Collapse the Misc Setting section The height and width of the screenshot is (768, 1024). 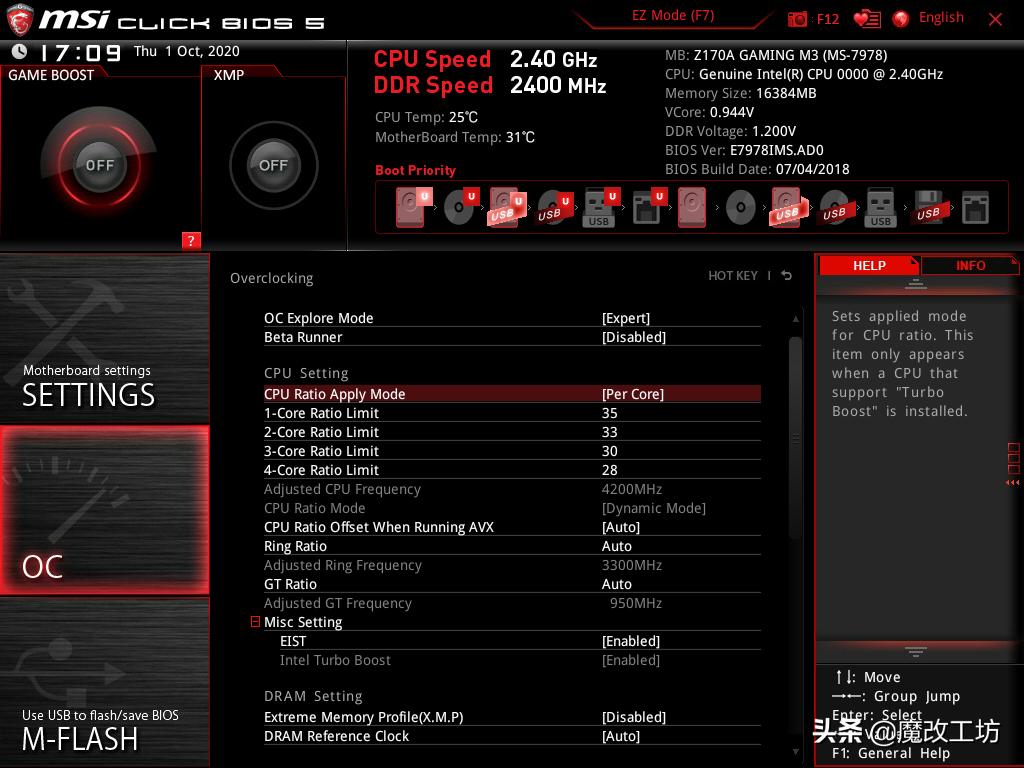pyautogui.click(x=255, y=621)
